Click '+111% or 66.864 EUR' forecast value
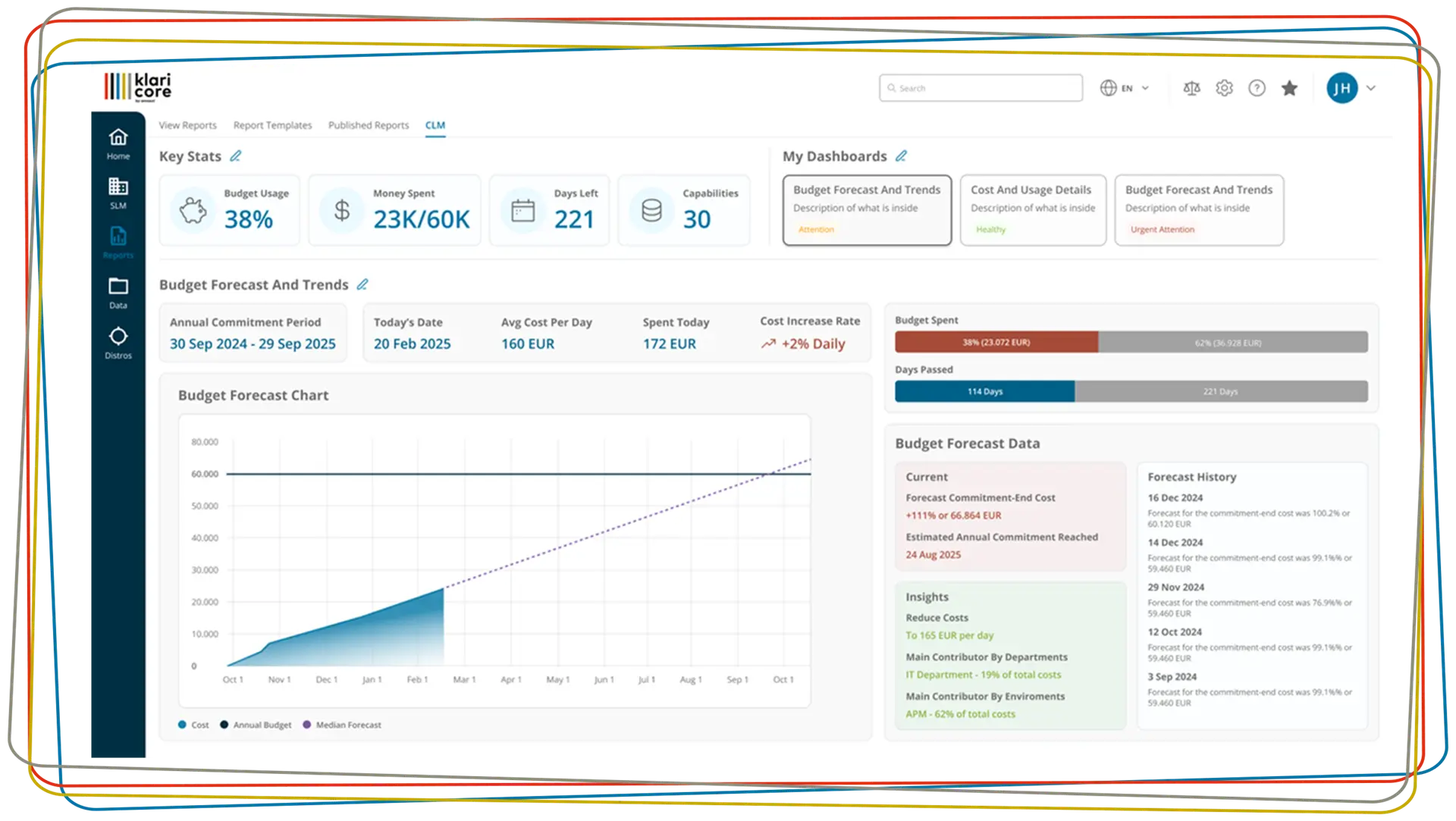 [x=953, y=515]
